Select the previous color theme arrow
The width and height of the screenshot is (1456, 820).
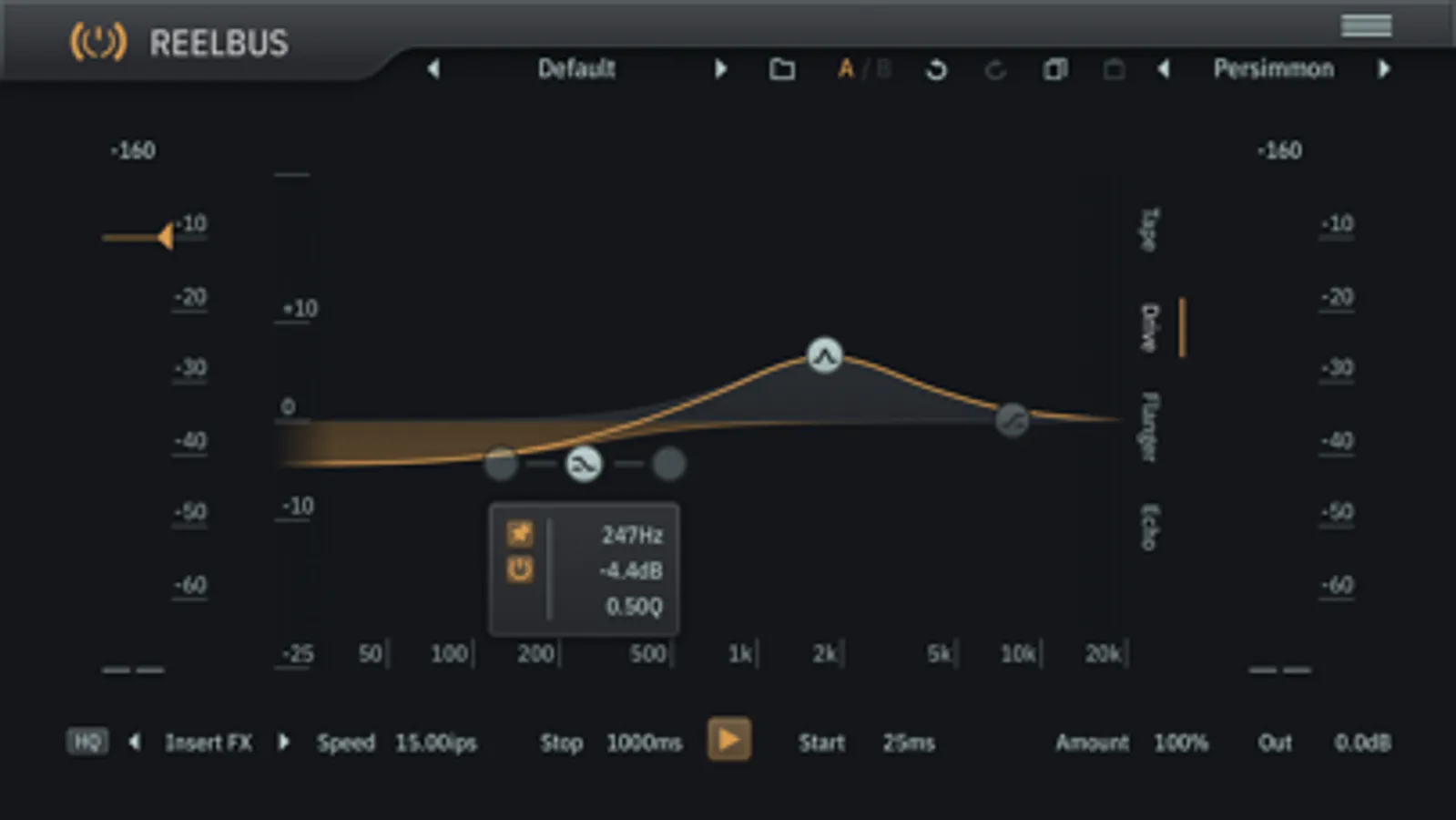[1163, 68]
